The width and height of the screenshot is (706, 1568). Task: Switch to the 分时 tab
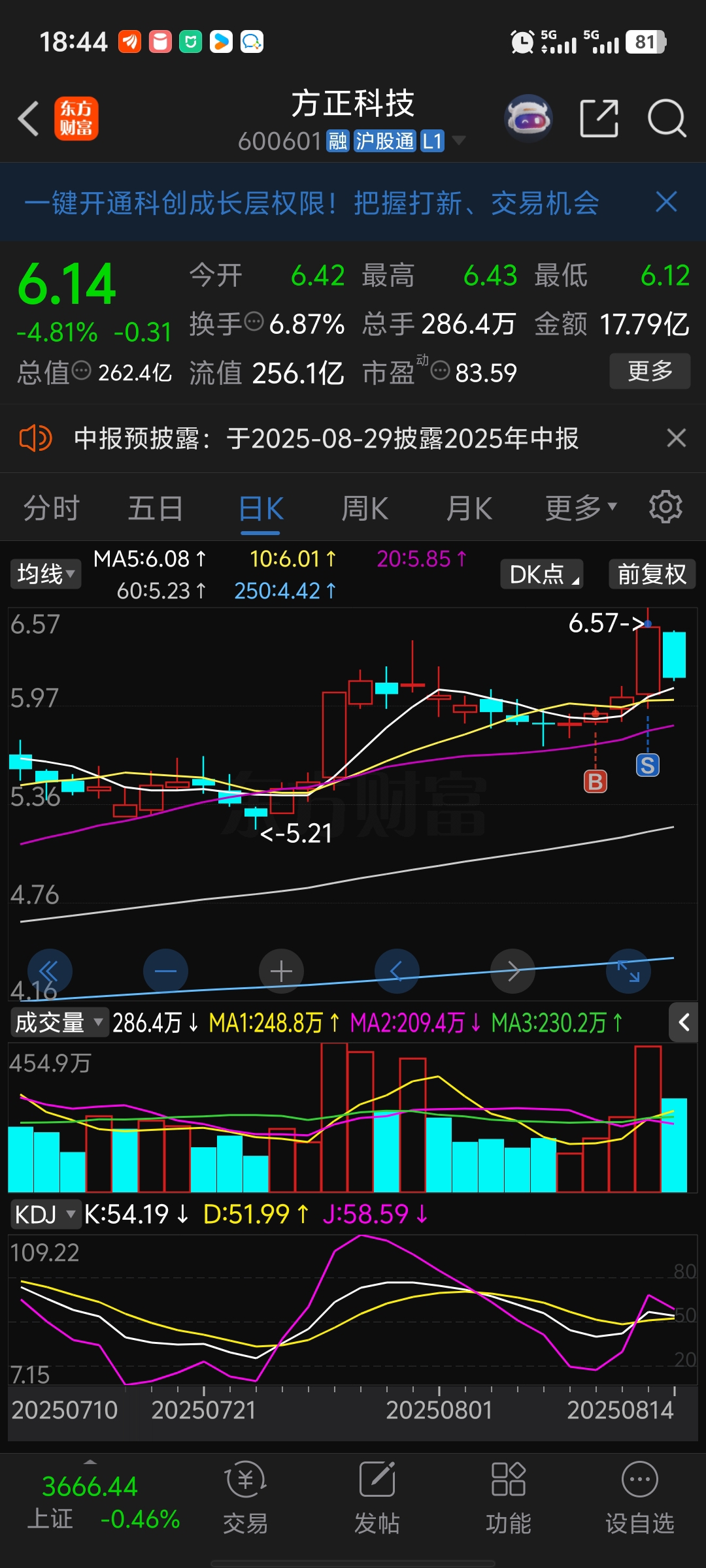(51, 508)
